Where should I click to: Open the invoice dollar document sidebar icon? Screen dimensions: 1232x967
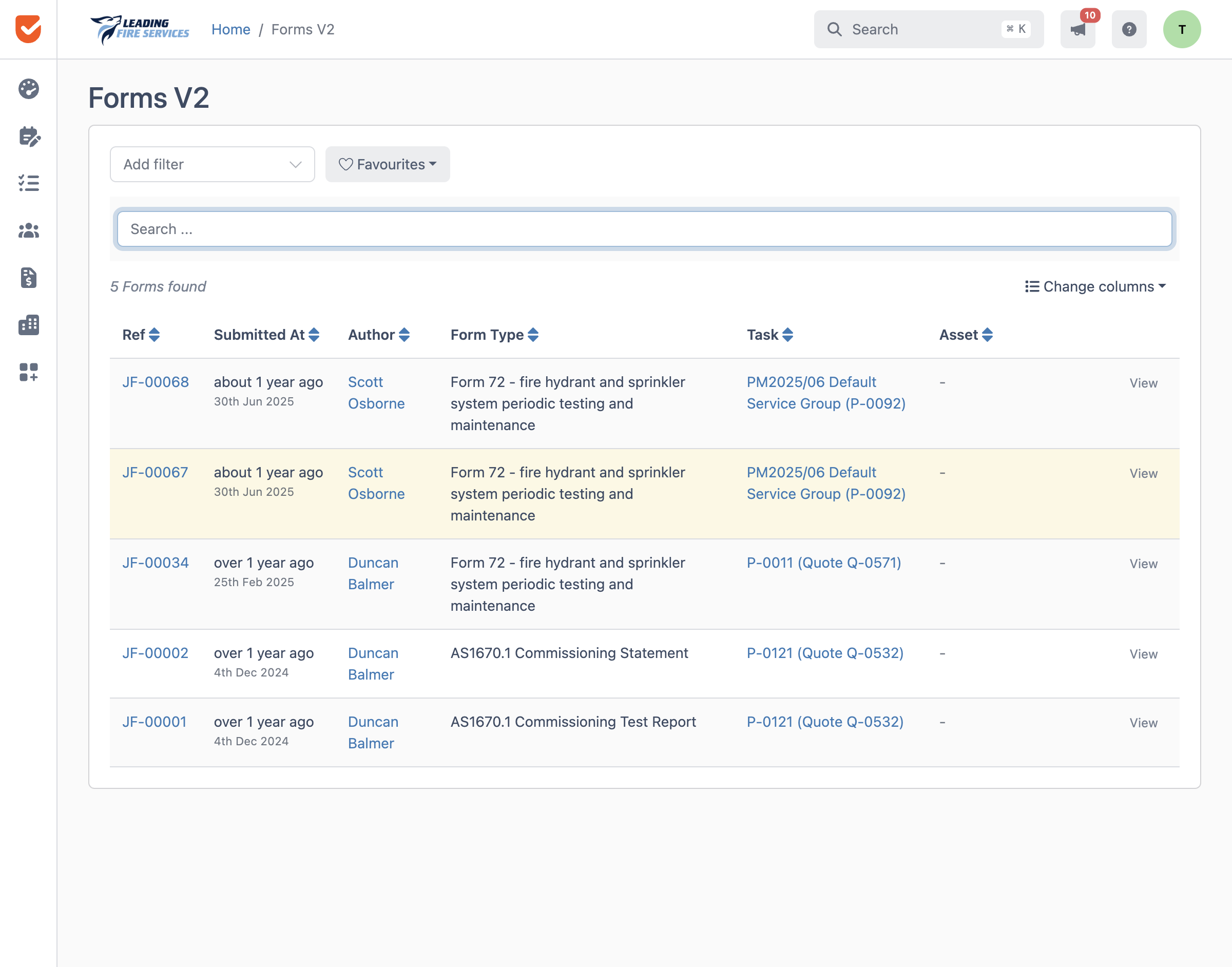(28, 277)
